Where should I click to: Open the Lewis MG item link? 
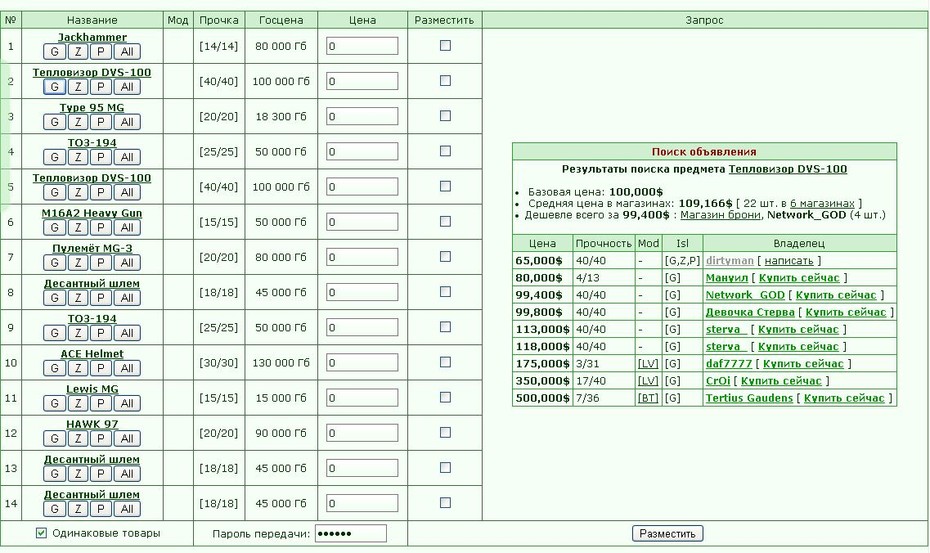pyautogui.click(x=92, y=389)
